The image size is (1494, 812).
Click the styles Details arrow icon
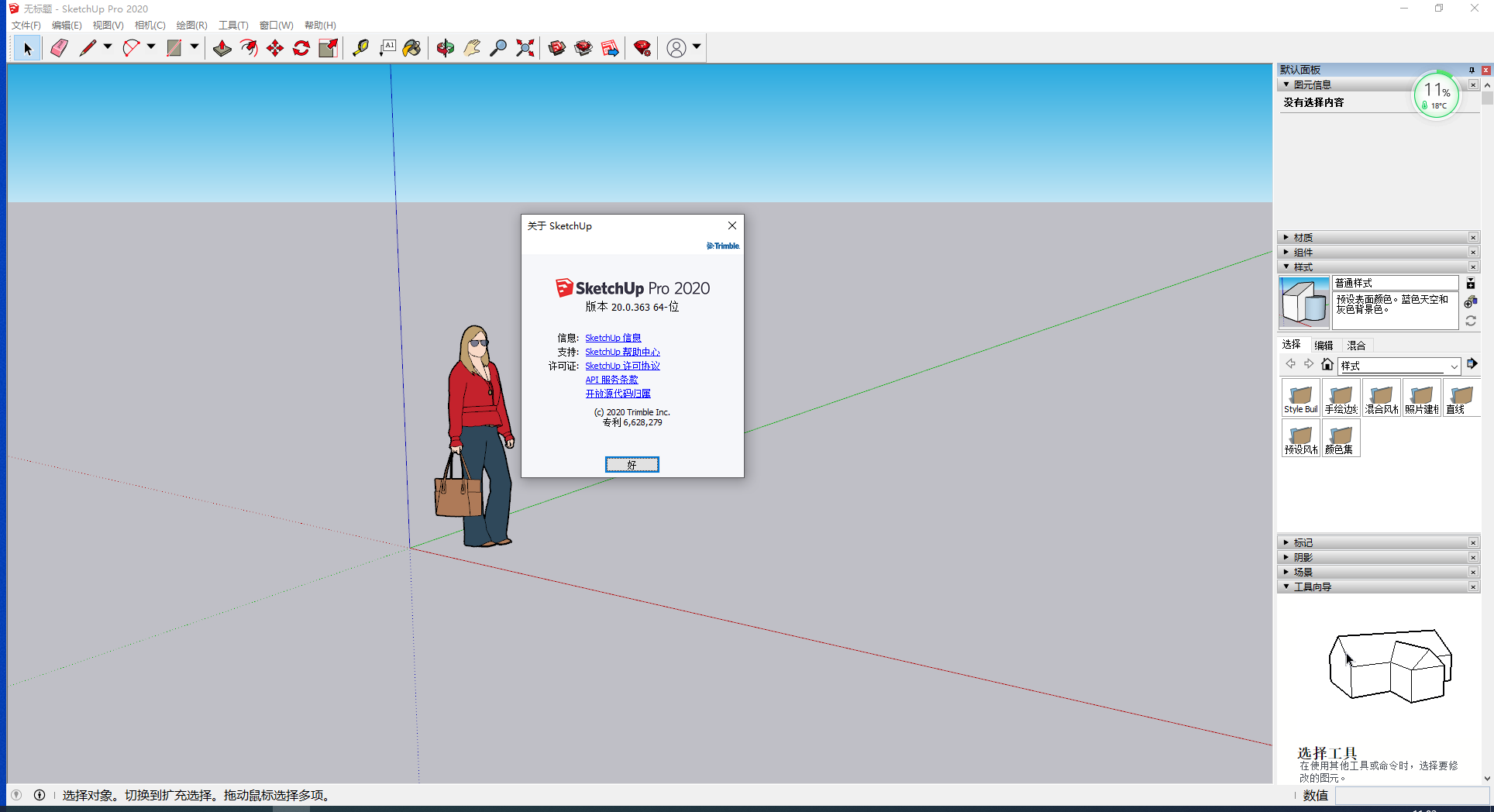(1472, 364)
